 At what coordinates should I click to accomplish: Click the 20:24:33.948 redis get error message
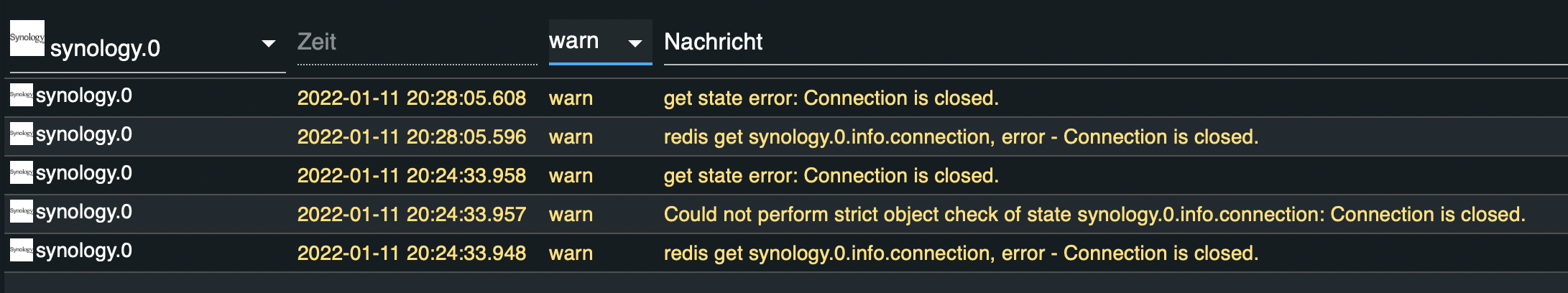pos(961,253)
